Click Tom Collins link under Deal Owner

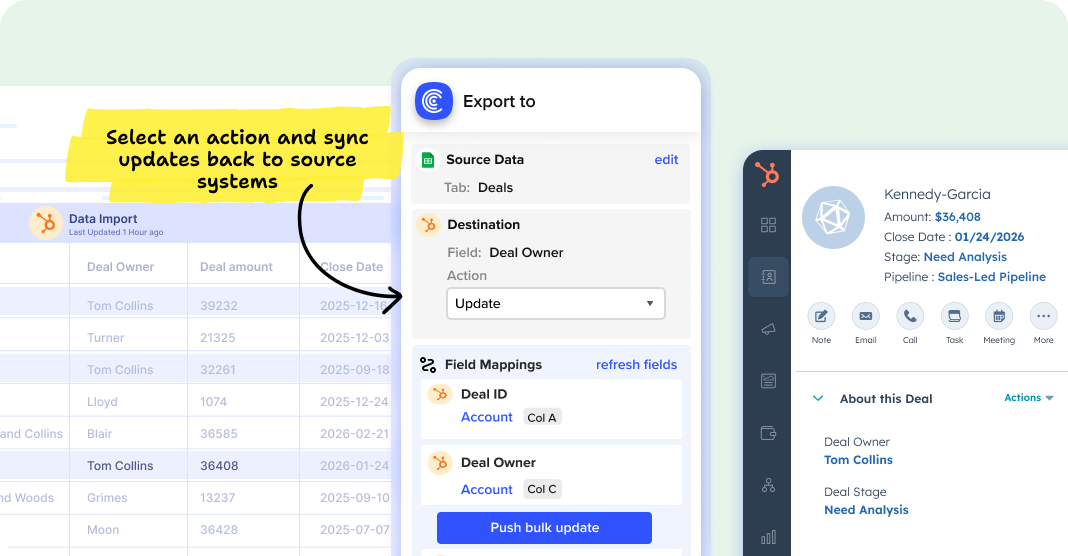point(858,460)
